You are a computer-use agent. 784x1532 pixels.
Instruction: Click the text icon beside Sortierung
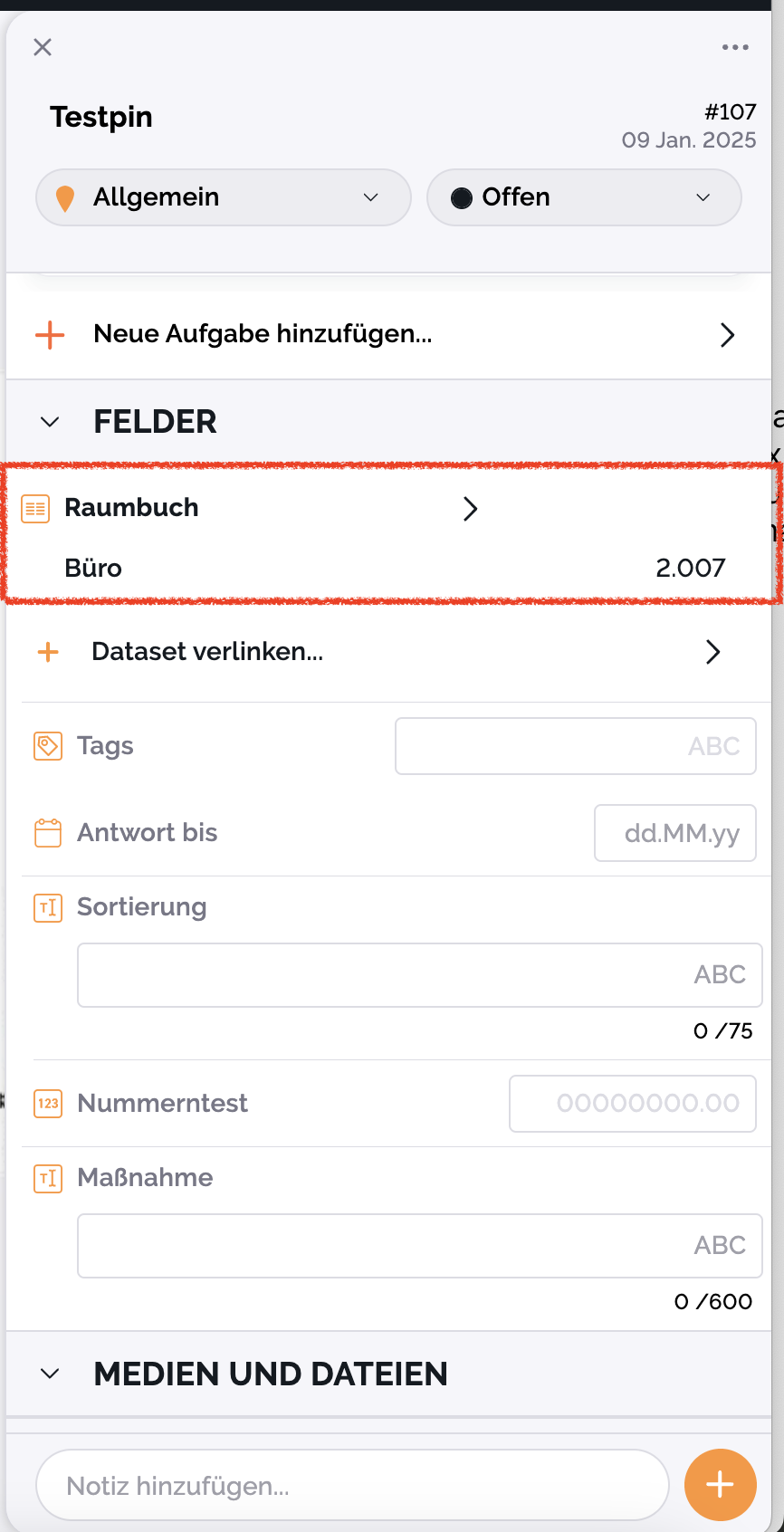pos(48,907)
